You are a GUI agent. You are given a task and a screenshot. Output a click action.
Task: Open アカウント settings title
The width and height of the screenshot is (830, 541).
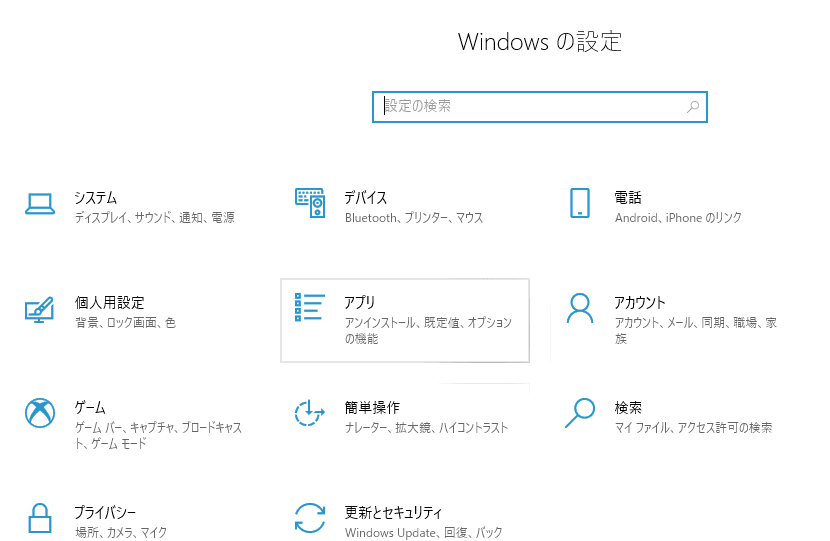tap(639, 303)
